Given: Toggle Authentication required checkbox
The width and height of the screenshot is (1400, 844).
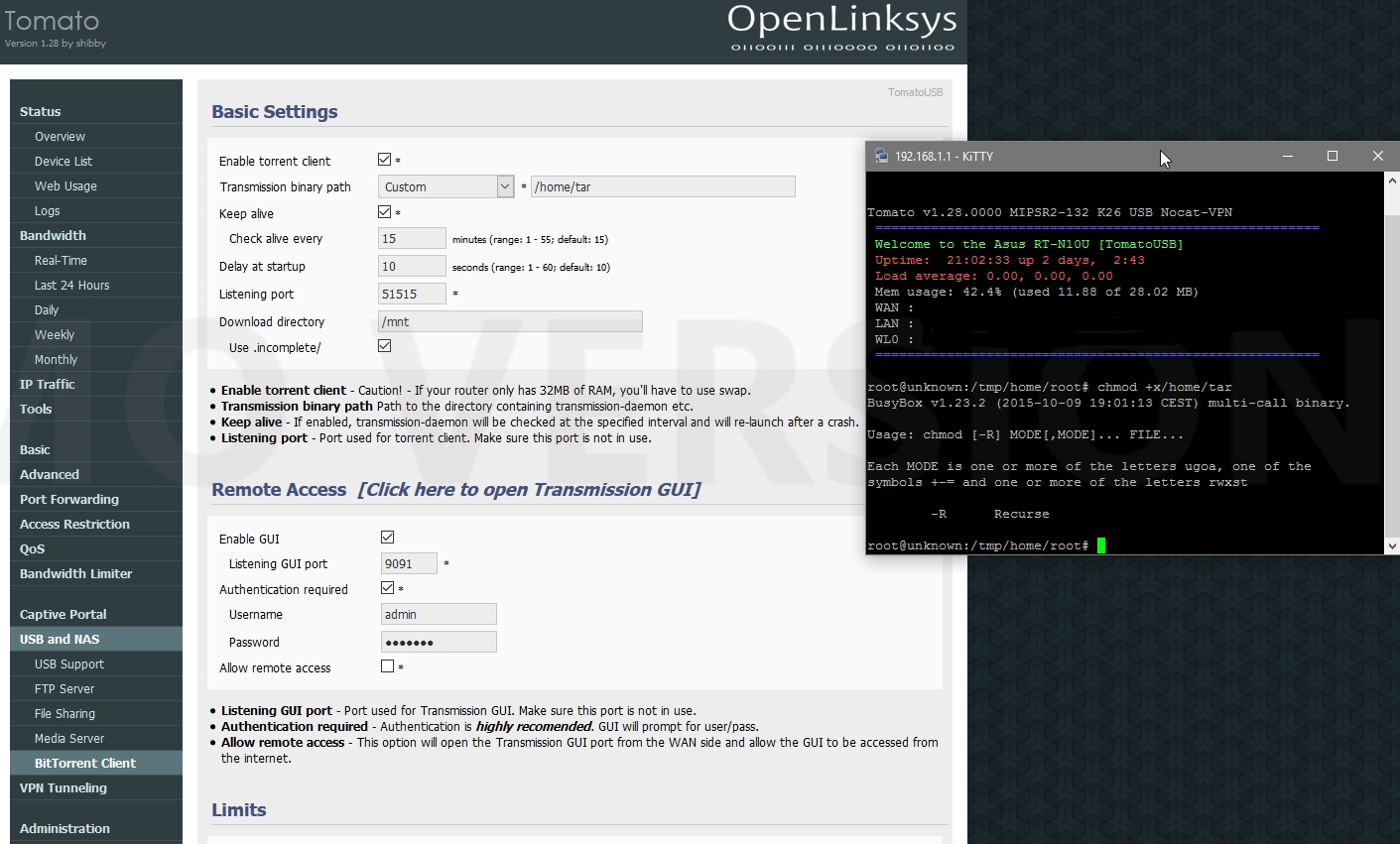Looking at the screenshot, I should (388, 588).
